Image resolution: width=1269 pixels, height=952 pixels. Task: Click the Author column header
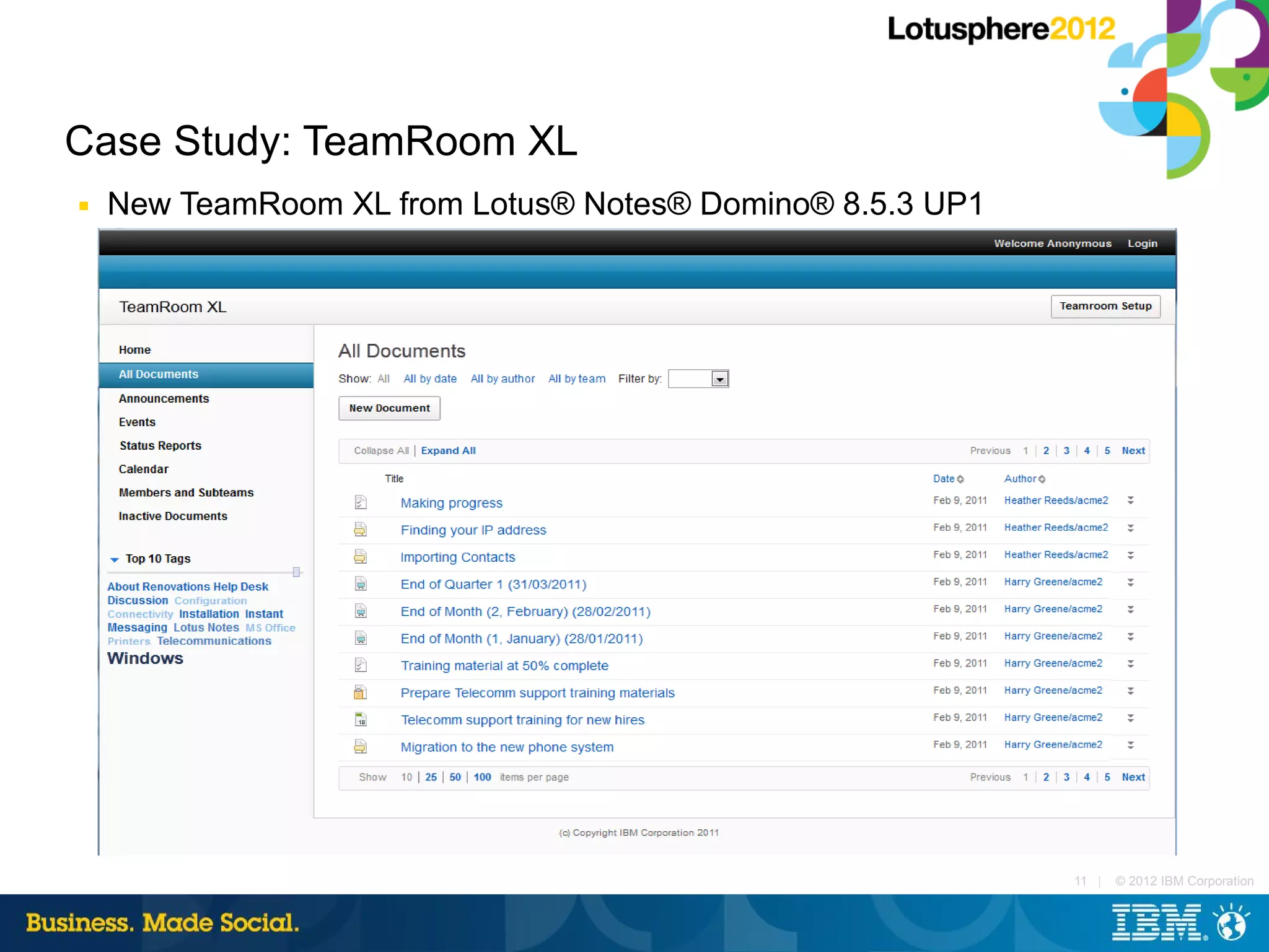(1020, 479)
